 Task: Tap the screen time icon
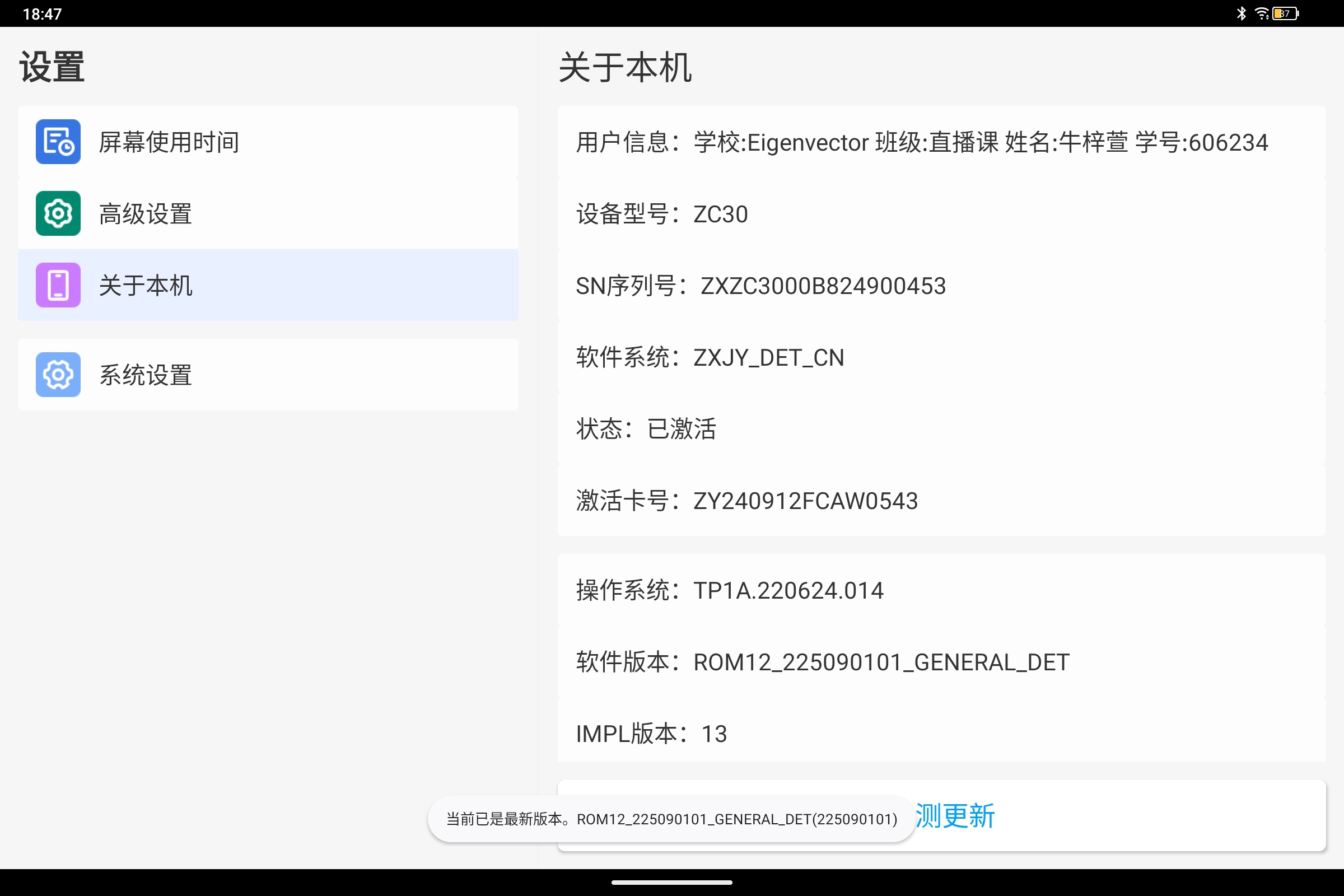(x=58, y=142)
